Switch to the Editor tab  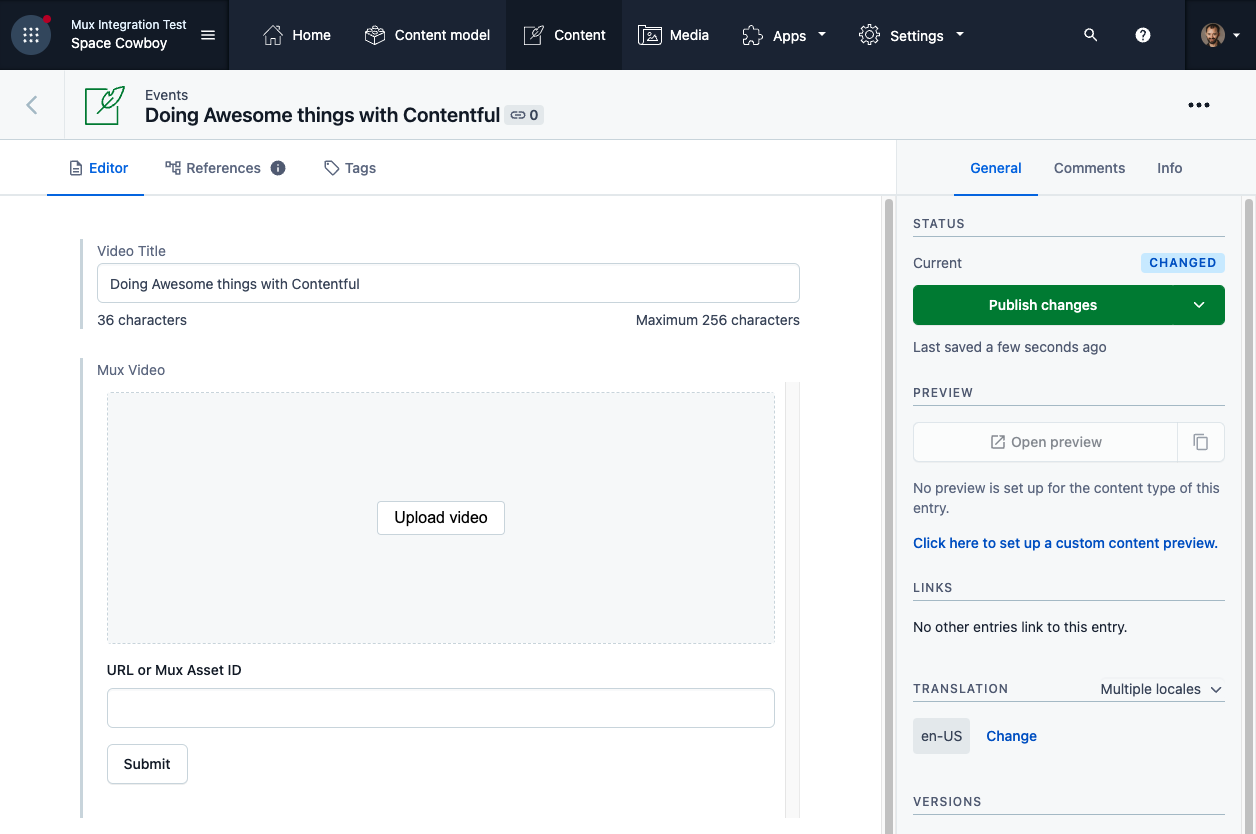click(98, 168)
